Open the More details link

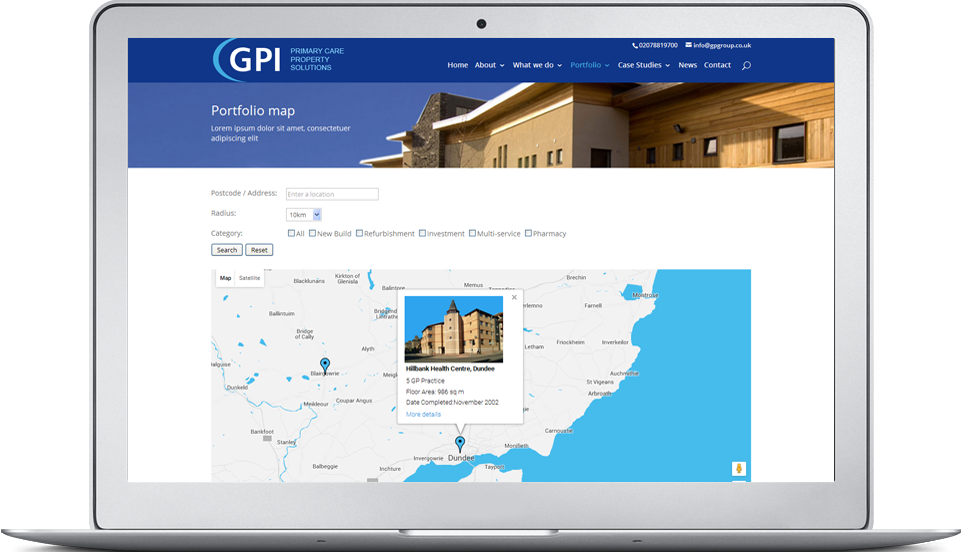pyautogui.click(x=423, y=414)
